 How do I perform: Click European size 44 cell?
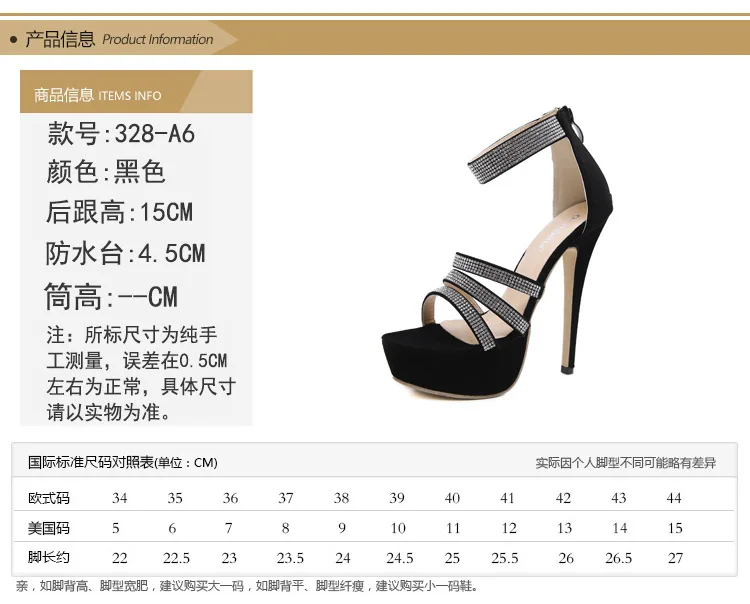tap(674, 498)
